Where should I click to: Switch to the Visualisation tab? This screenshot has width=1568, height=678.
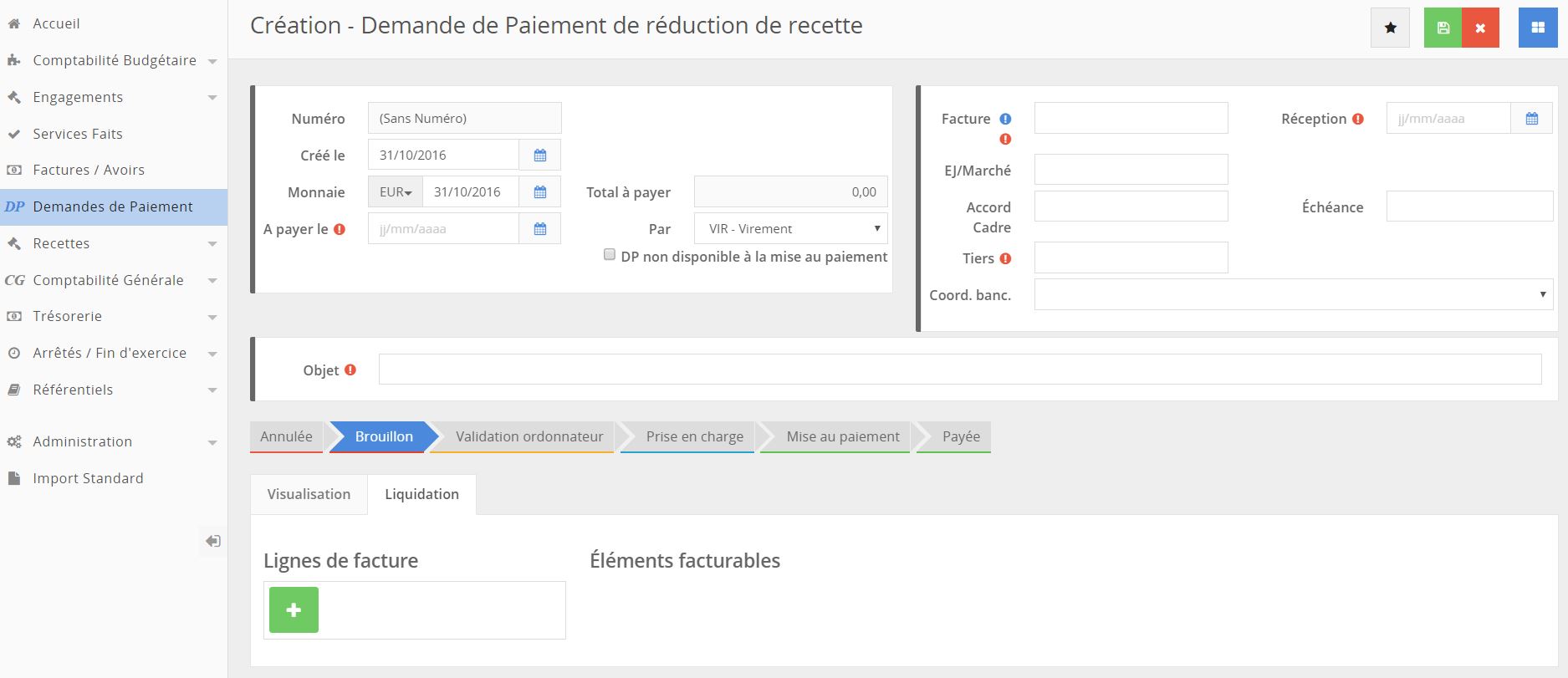coord(309,494)
